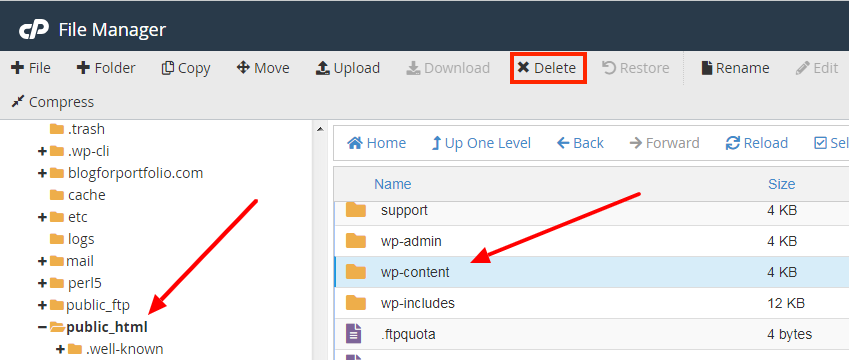Rename the selected item
The image size is (849, 360).
click(735, 68)
